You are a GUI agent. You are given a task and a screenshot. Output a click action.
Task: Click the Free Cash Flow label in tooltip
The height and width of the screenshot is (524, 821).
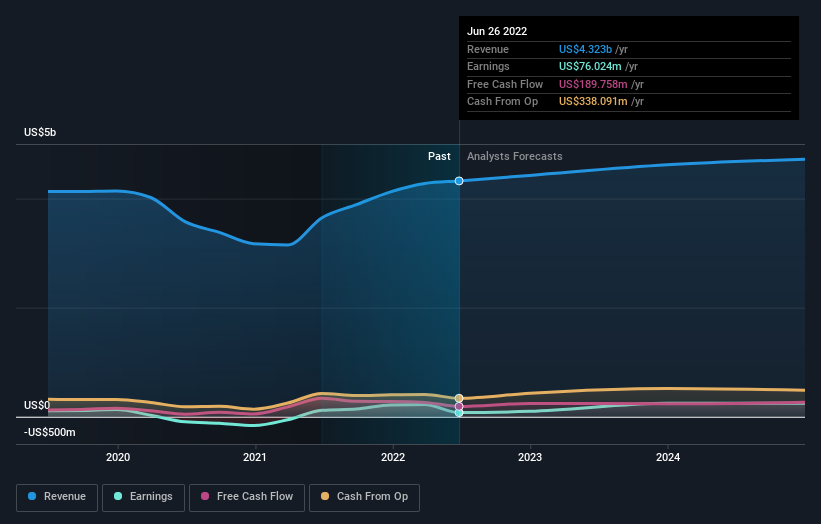[x=505, y=84]
